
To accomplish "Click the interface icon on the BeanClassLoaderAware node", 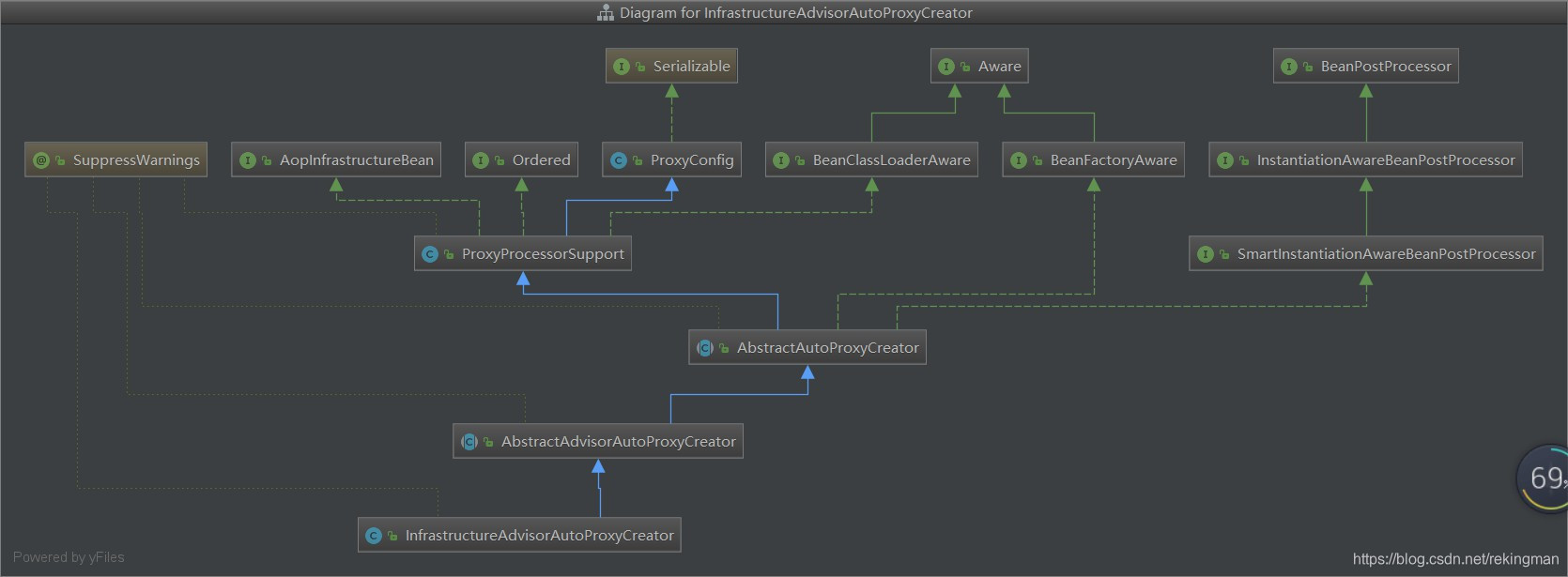I will coord(780,160).
